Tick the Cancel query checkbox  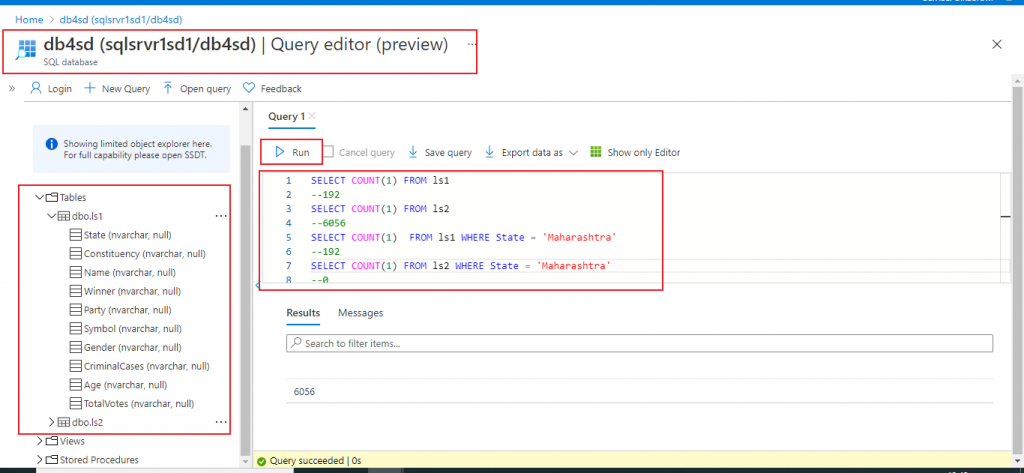point(328,152)
